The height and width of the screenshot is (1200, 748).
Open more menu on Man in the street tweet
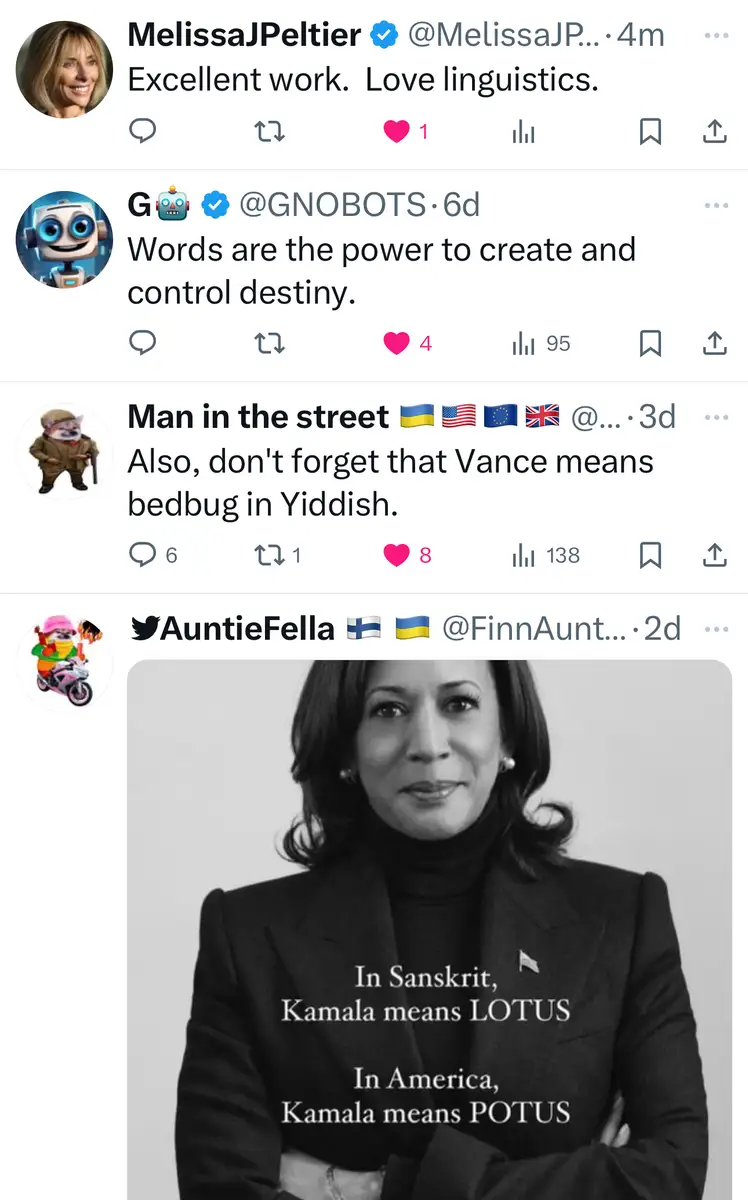716,417
